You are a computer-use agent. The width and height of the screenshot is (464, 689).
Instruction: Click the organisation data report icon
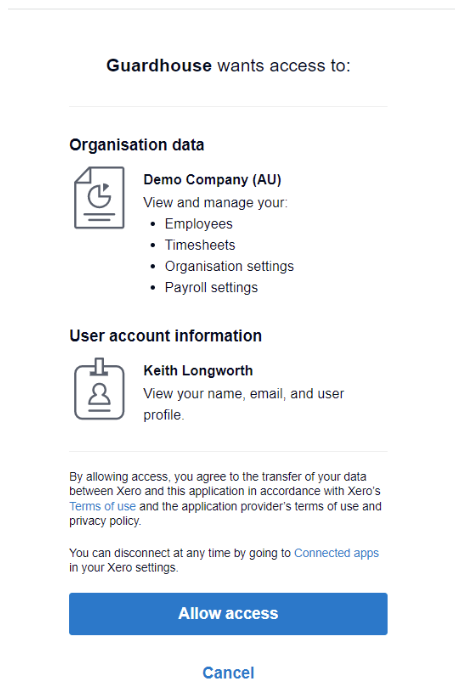point(99,198)
